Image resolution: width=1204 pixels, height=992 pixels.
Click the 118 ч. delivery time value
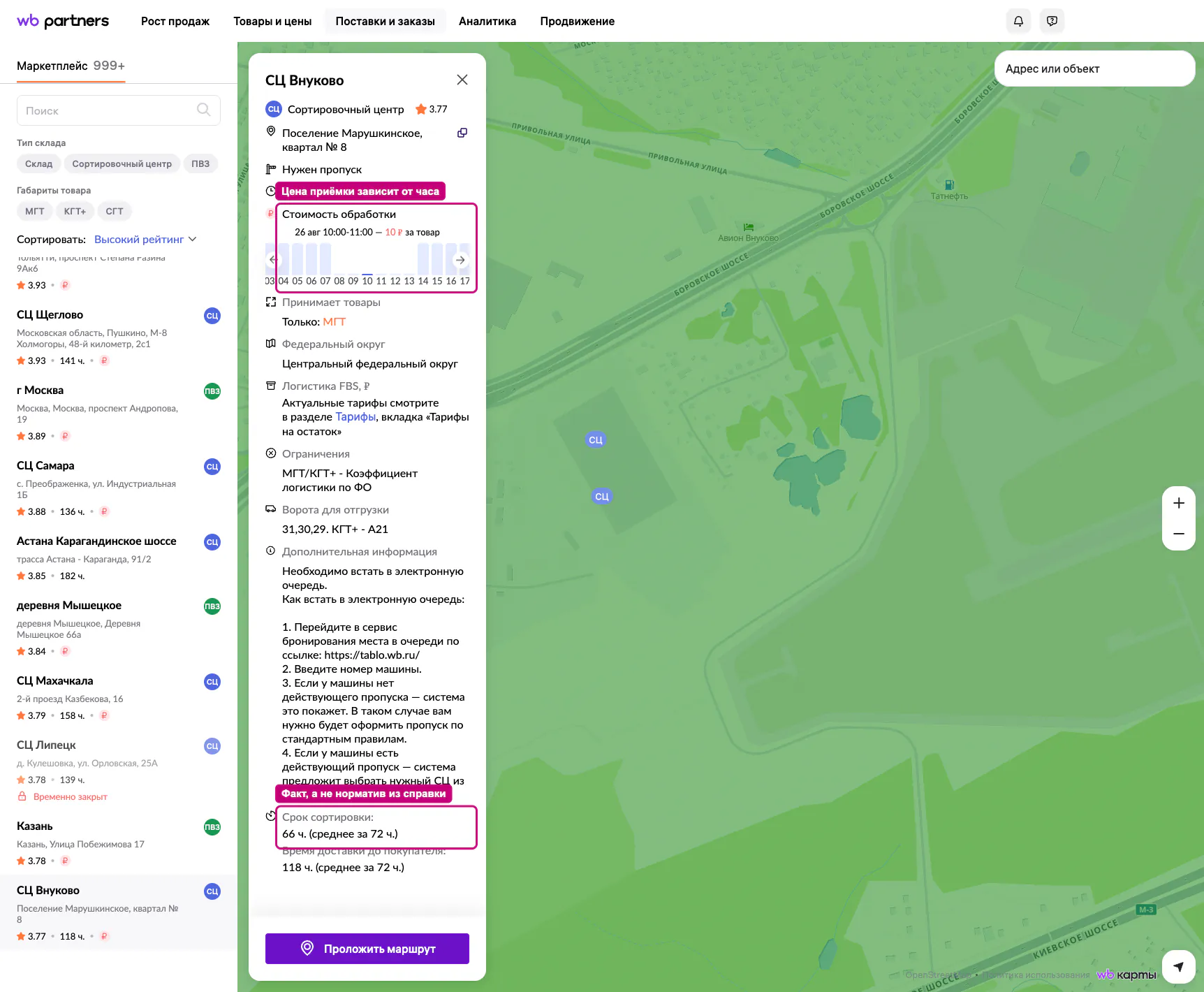click(x=343, y=868)
